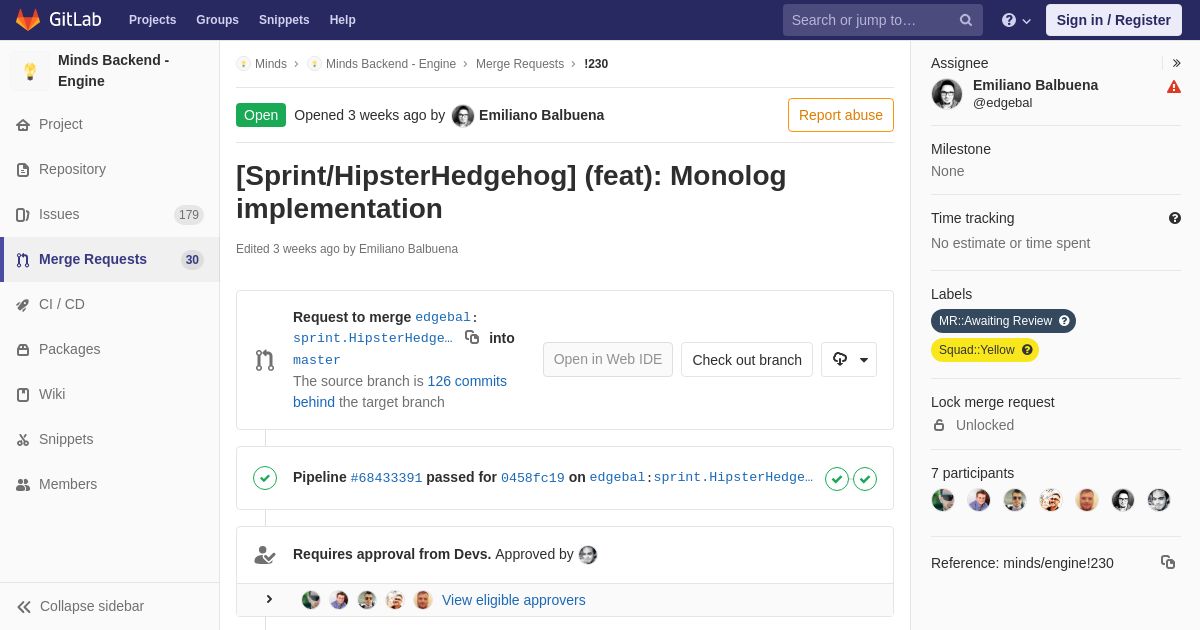Click the approver avatar after Approved by
Viewport: 1200px width, 630px height.
(x=588, y=555)
